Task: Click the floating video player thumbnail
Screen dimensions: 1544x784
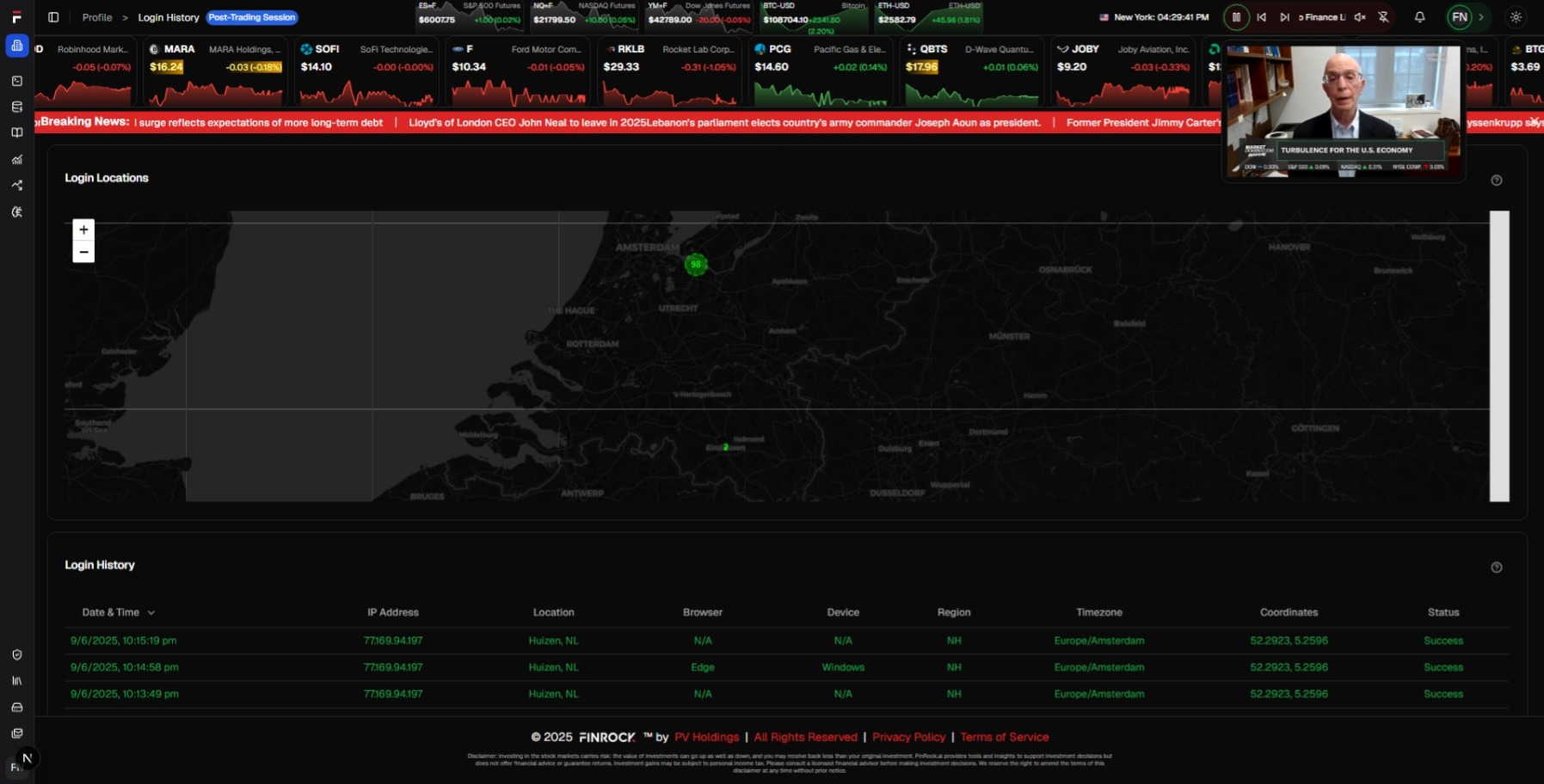Action: coord(1343,112)
